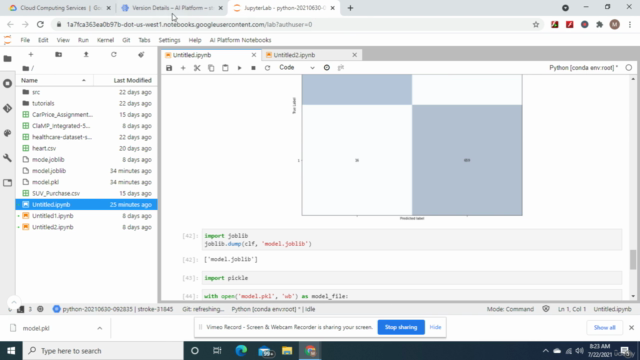
Task: Click the clock icon next to Code dropdown
Action: (x=327, y=68)
